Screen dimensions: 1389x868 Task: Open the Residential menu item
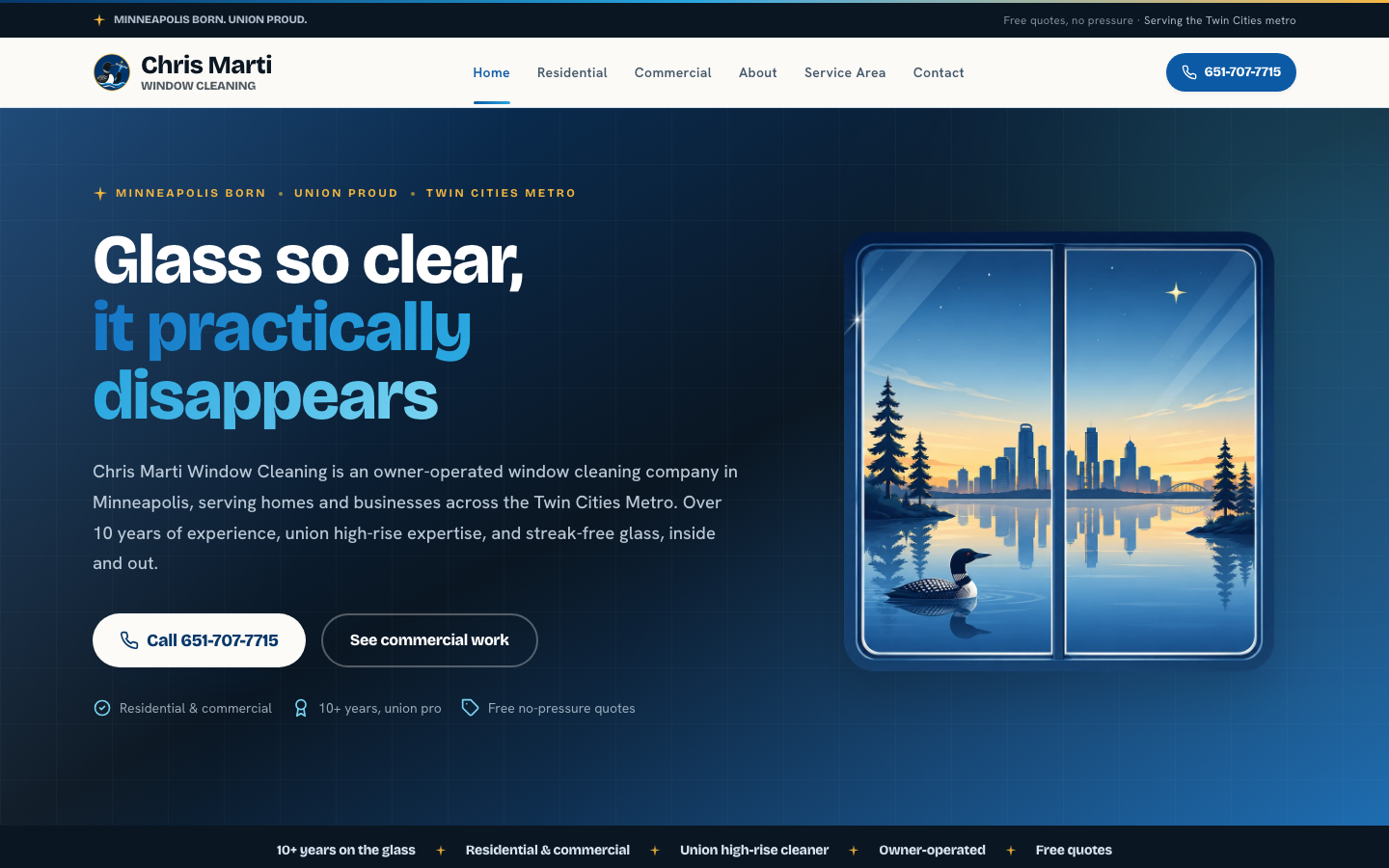572,72
